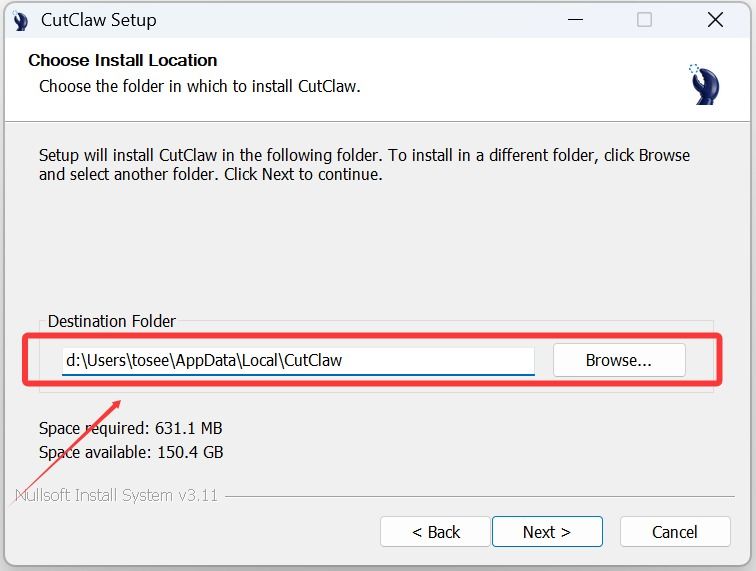This screenshot has width=756, height=571.
Task: Click the red arrow annotation
Action: 67,452
